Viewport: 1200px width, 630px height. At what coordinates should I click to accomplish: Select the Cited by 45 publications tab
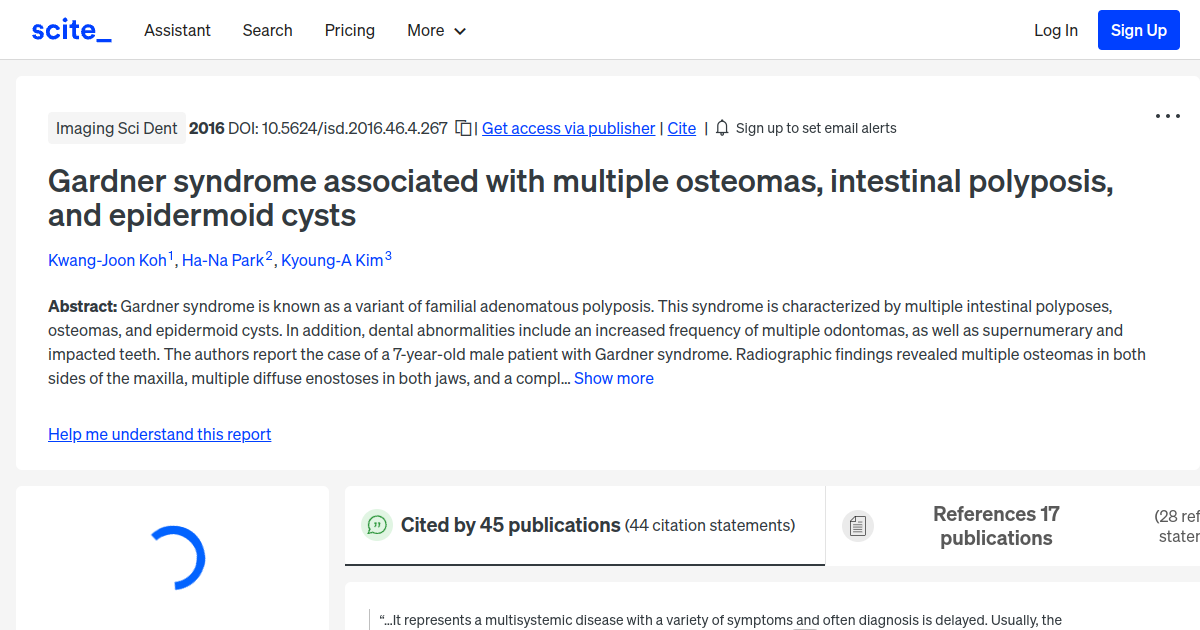tap(509, 524)
